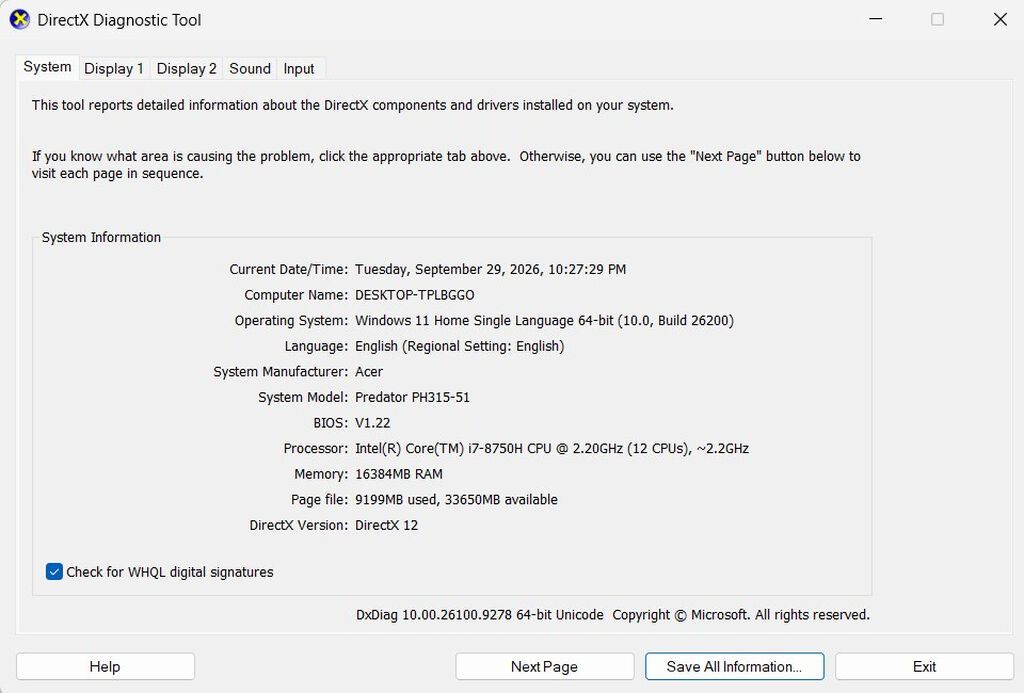Click the System Manufacturer value Acer

[x=368, y=372]
